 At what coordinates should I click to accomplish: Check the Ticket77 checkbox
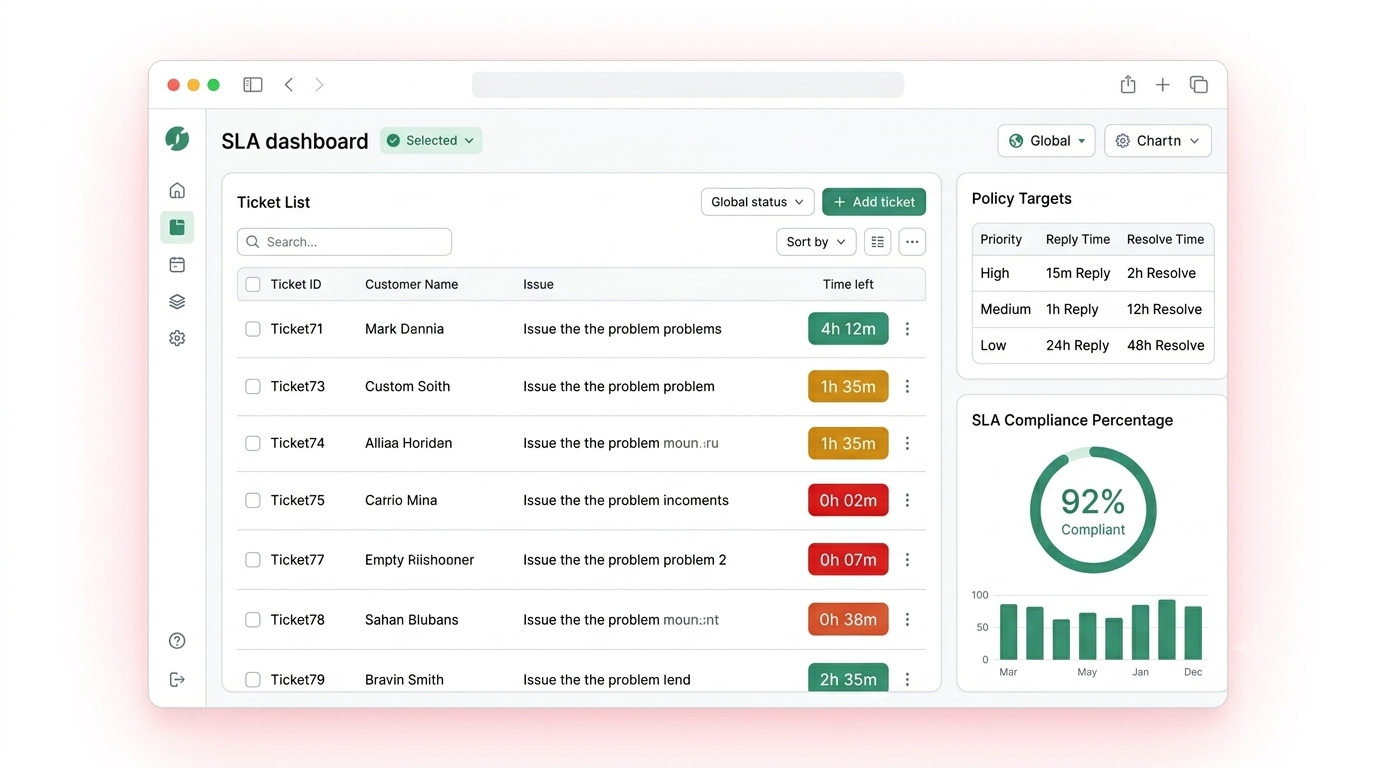(253, 560)
